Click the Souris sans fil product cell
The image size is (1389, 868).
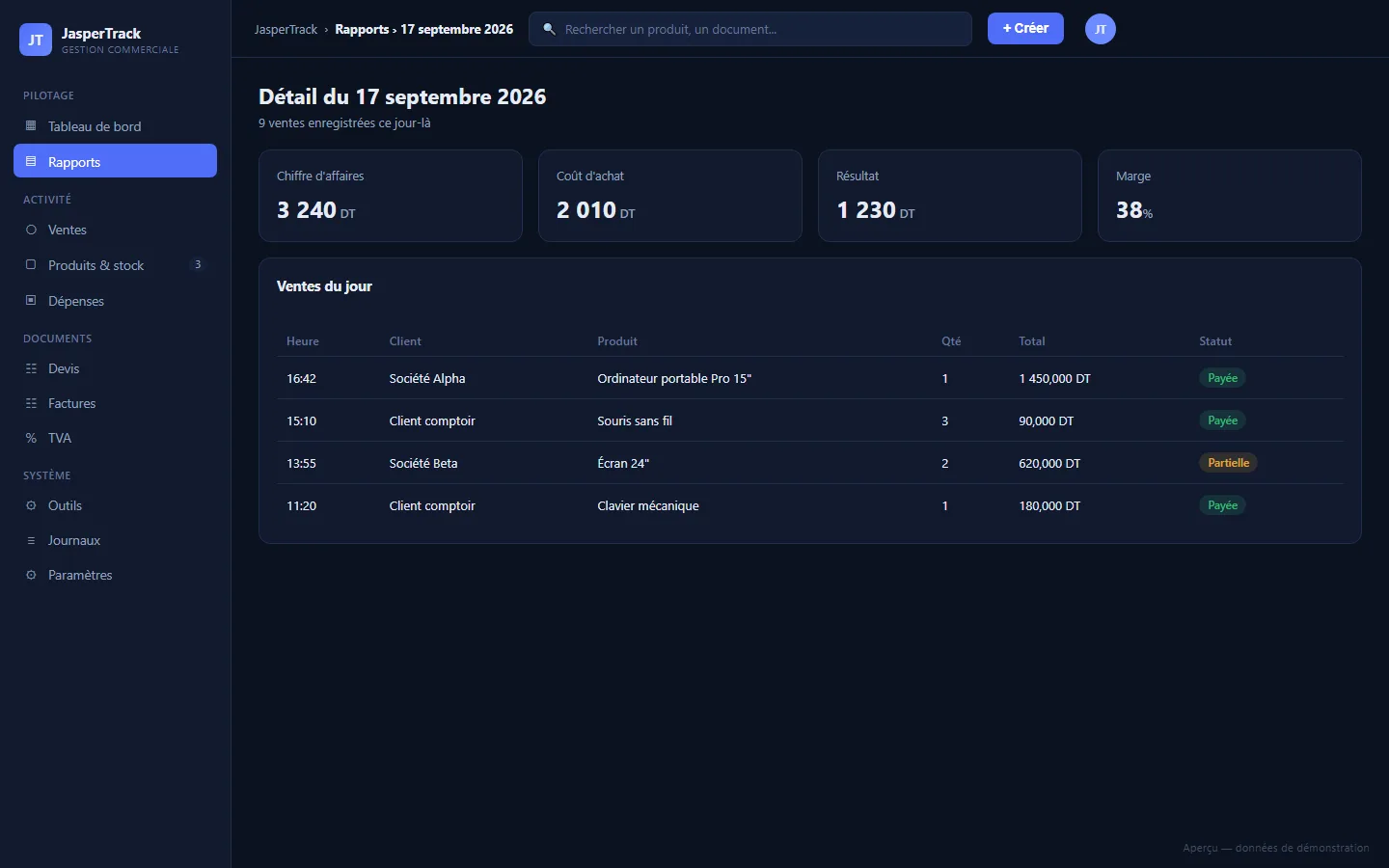pos(635,420)
